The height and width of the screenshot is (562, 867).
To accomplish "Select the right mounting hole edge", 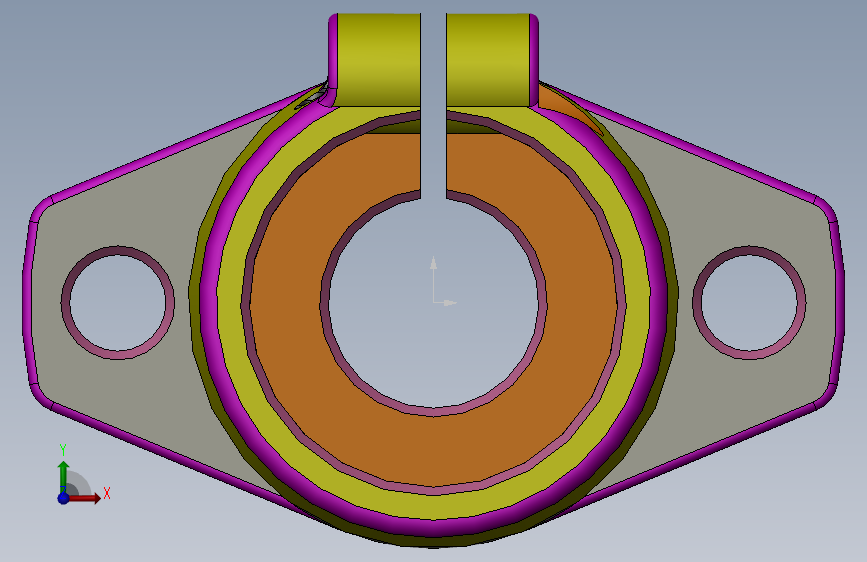I will 749,303.
